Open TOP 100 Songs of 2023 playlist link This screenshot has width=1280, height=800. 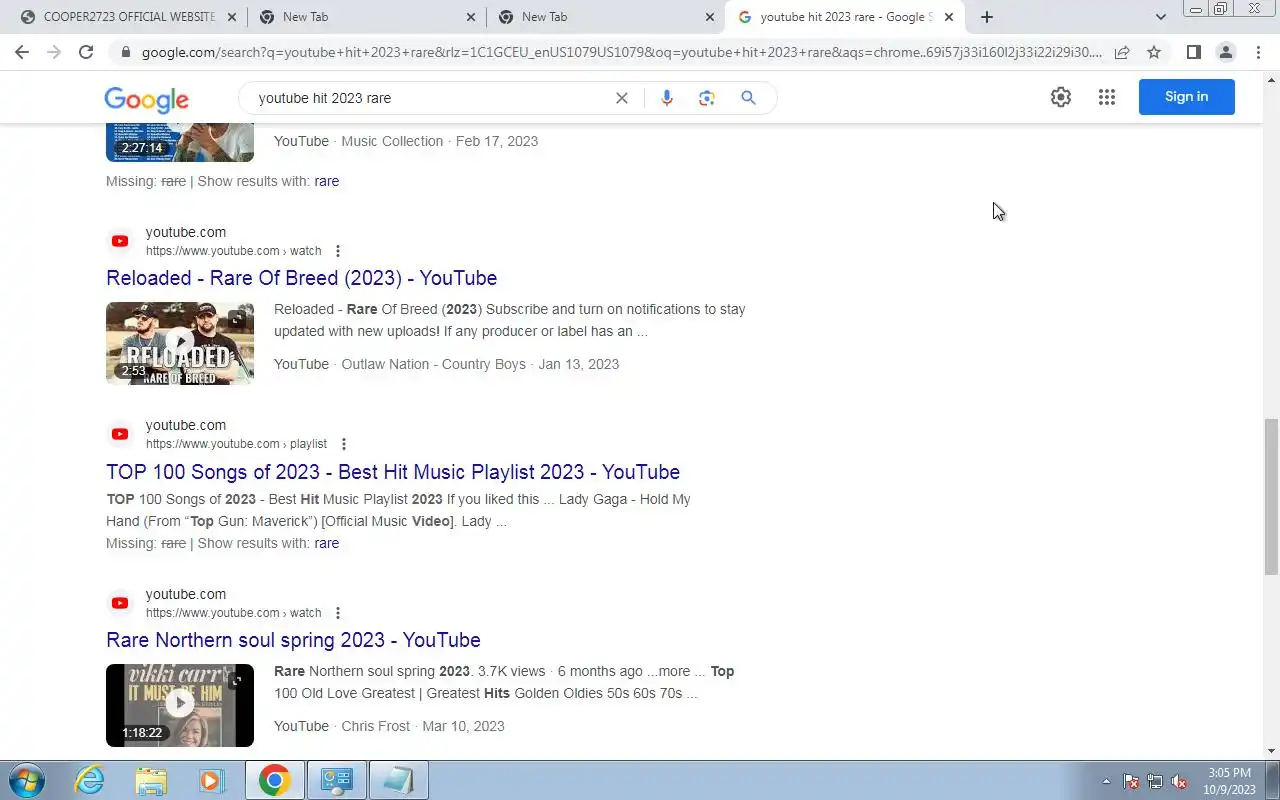[393, 472]
